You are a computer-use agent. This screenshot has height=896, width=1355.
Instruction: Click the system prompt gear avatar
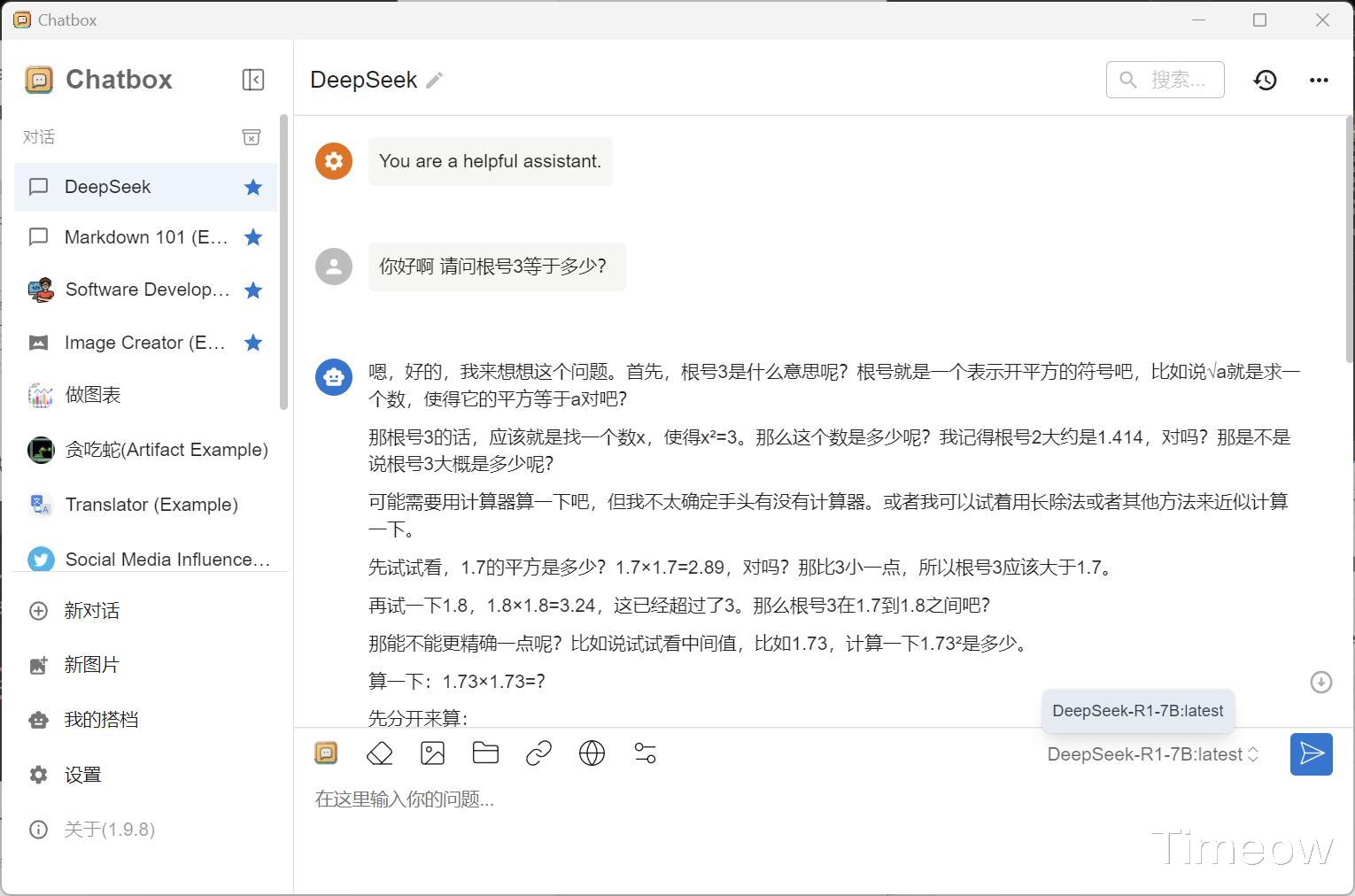click(x=334, y=161)
